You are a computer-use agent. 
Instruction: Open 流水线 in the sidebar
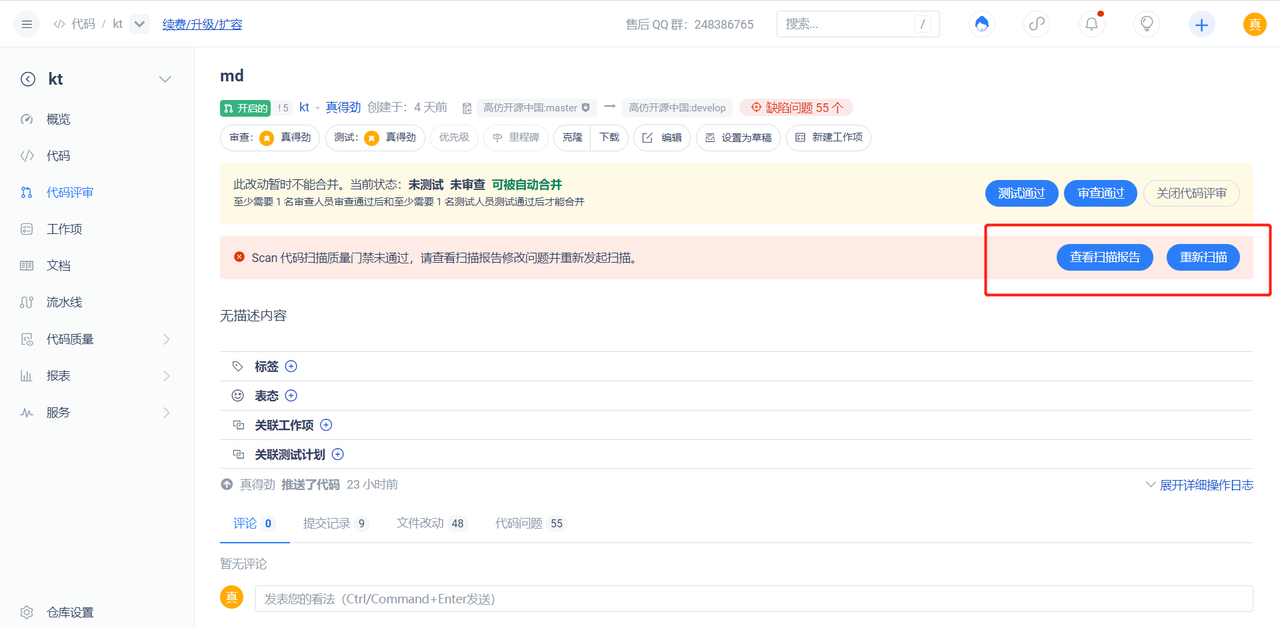pyautogui.click(x=64, y=302)
